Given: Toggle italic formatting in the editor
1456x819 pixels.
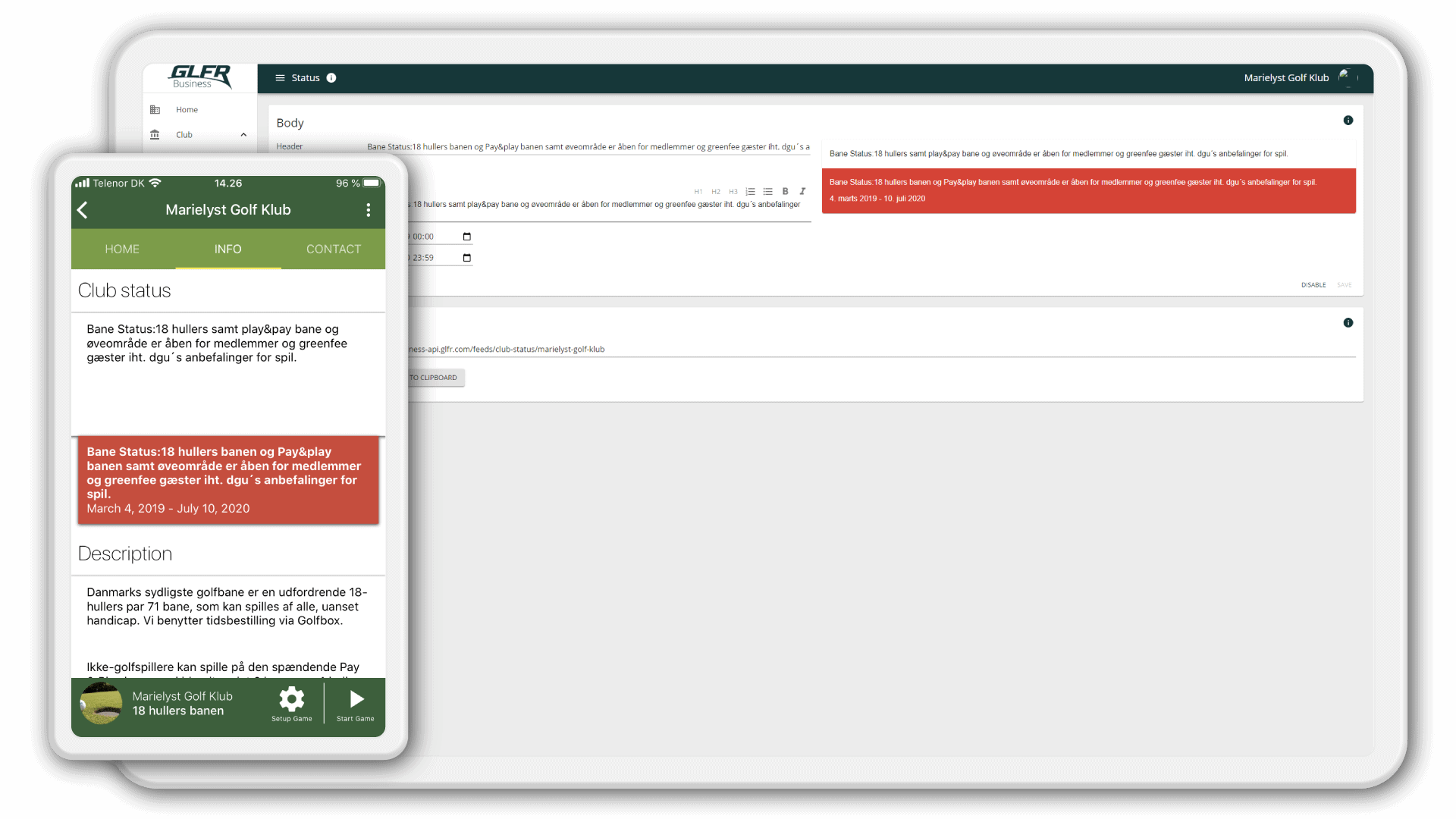Looking at the screenshot, I should pos(802,192).
